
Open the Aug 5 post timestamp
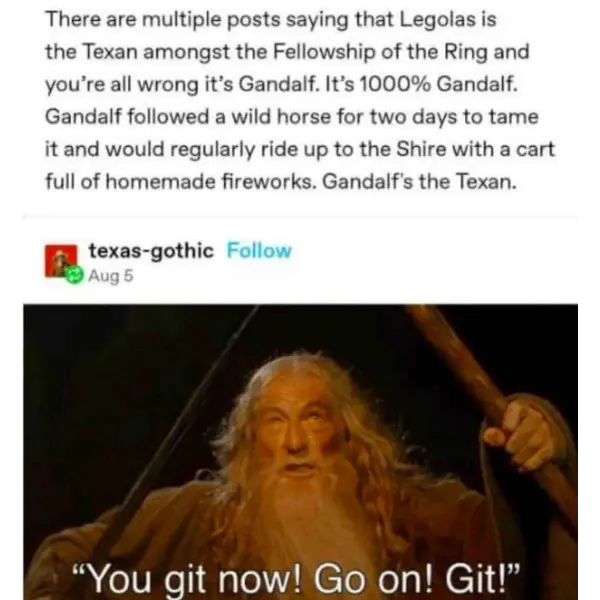pos(111,276)
